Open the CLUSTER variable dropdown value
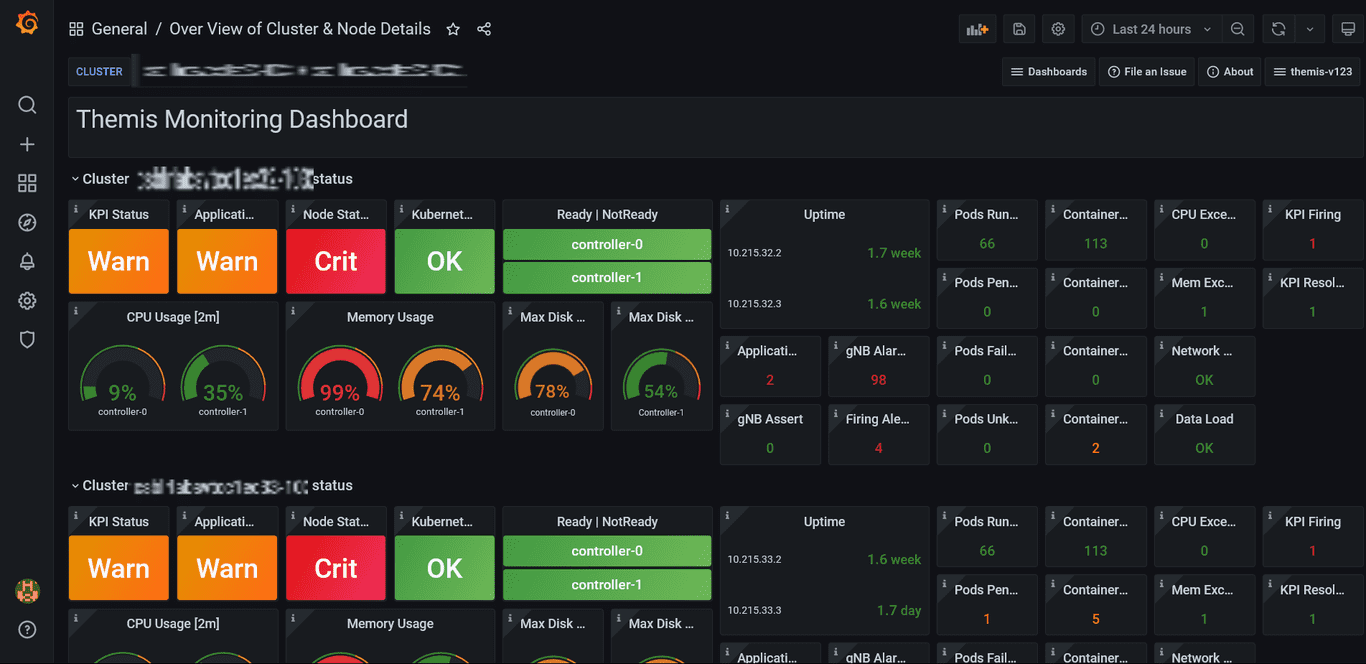1366x664 pixels. [x=300, y=71]
